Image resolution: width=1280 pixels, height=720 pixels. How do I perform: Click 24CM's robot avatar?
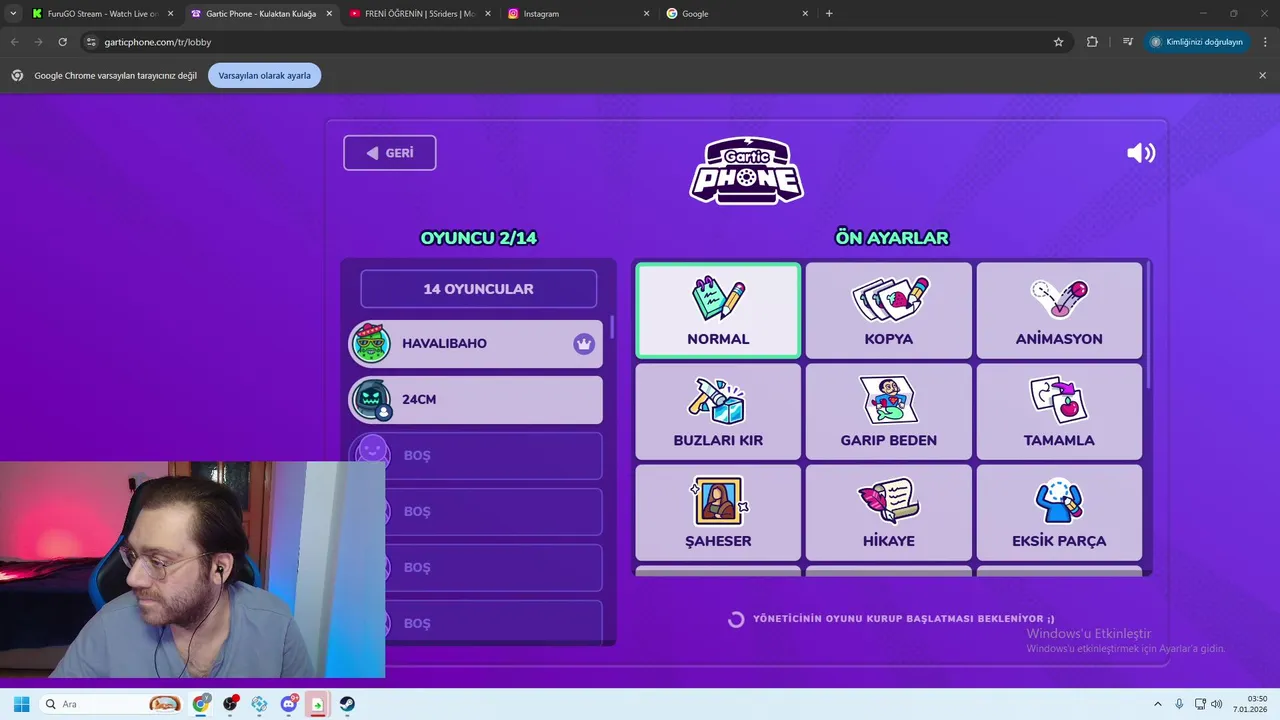(x=371, y=400)
